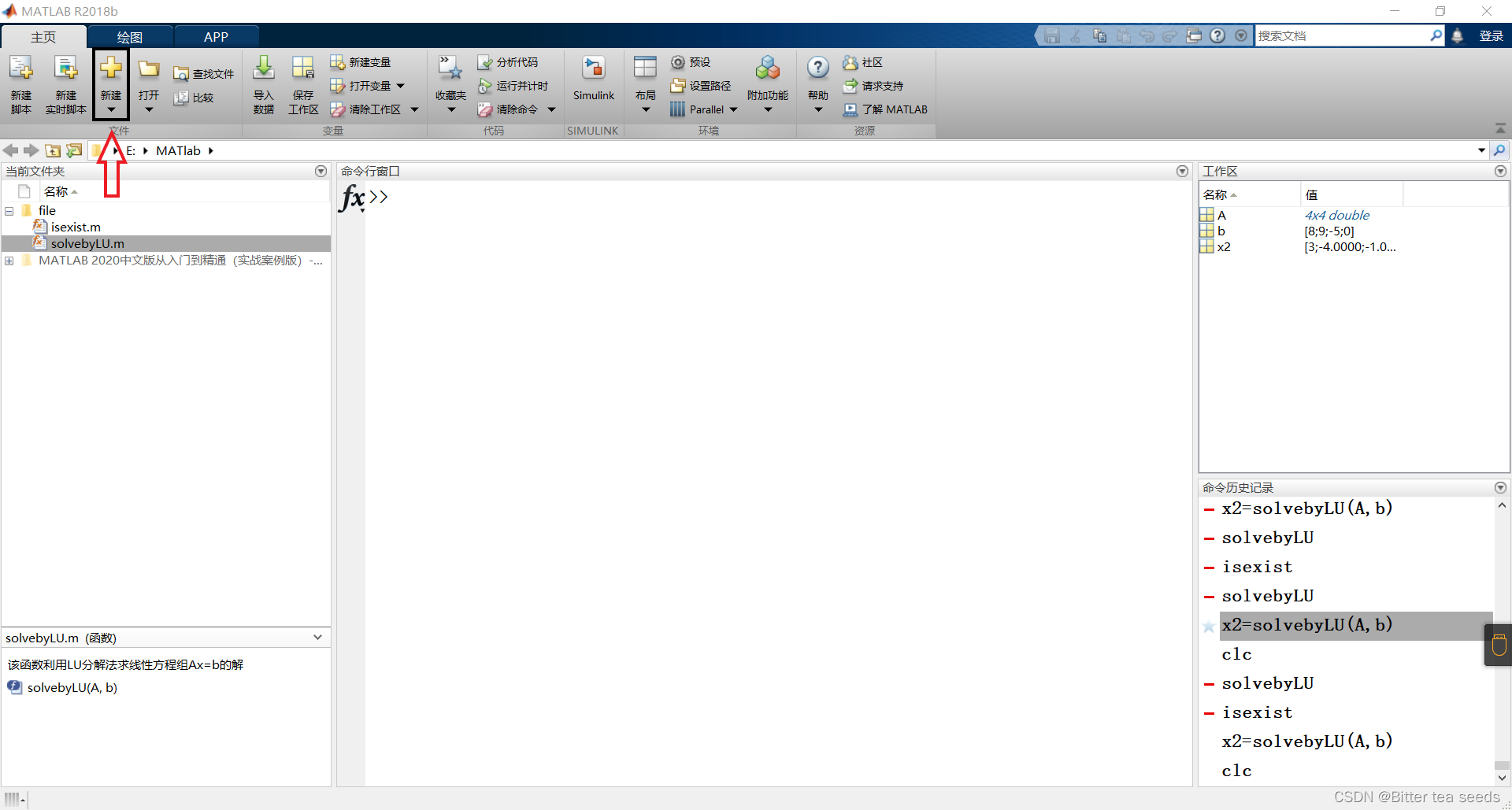Expand the Help (帮助) dropdown
This screenshot has height=810, width=1512.
click(x=818, y=84)
